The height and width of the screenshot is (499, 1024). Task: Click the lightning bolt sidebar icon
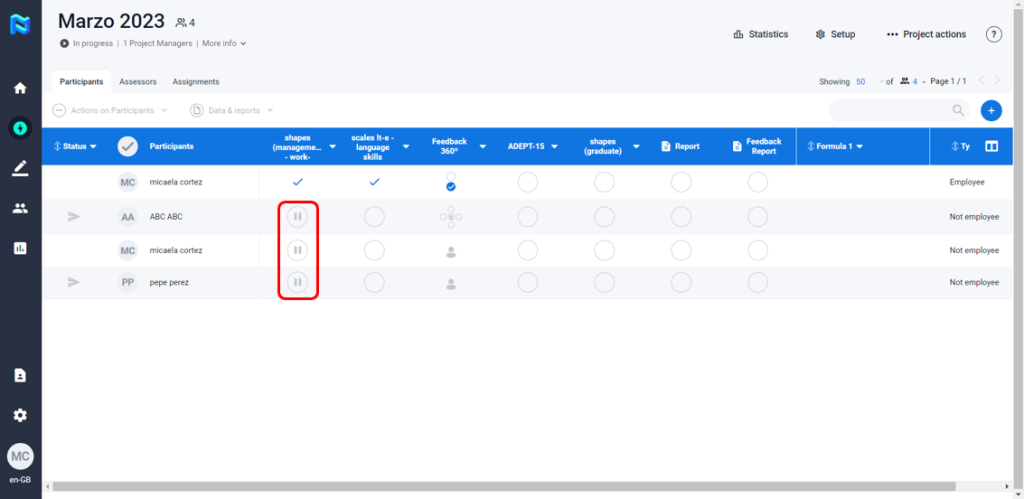coord(20,128)
